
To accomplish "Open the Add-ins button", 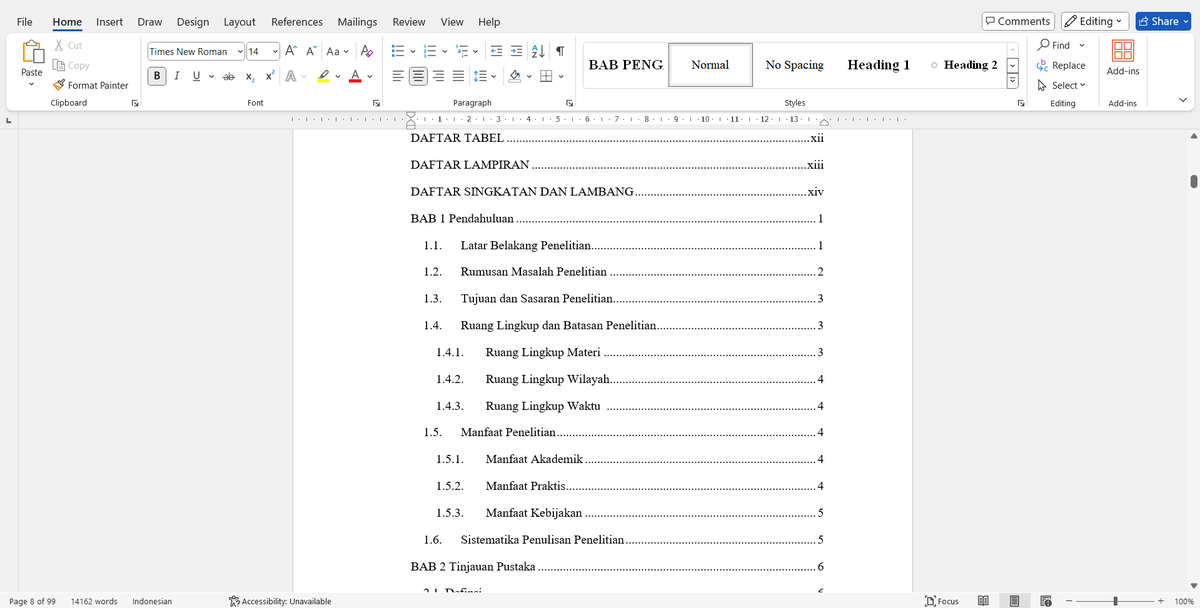I will [x=1122, y=58].
